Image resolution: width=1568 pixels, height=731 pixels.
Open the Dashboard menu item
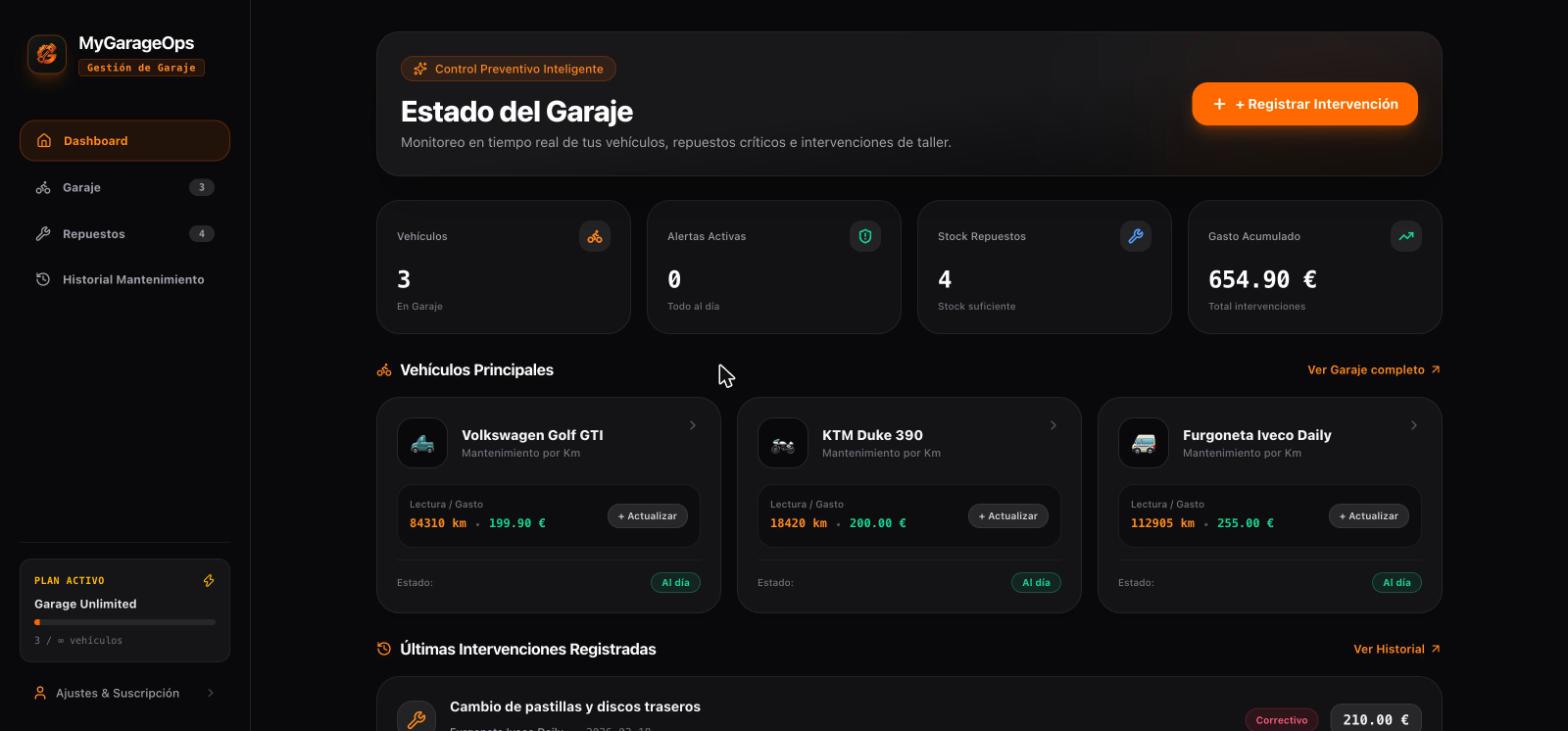pyautogui.click(x=125, y=141)
